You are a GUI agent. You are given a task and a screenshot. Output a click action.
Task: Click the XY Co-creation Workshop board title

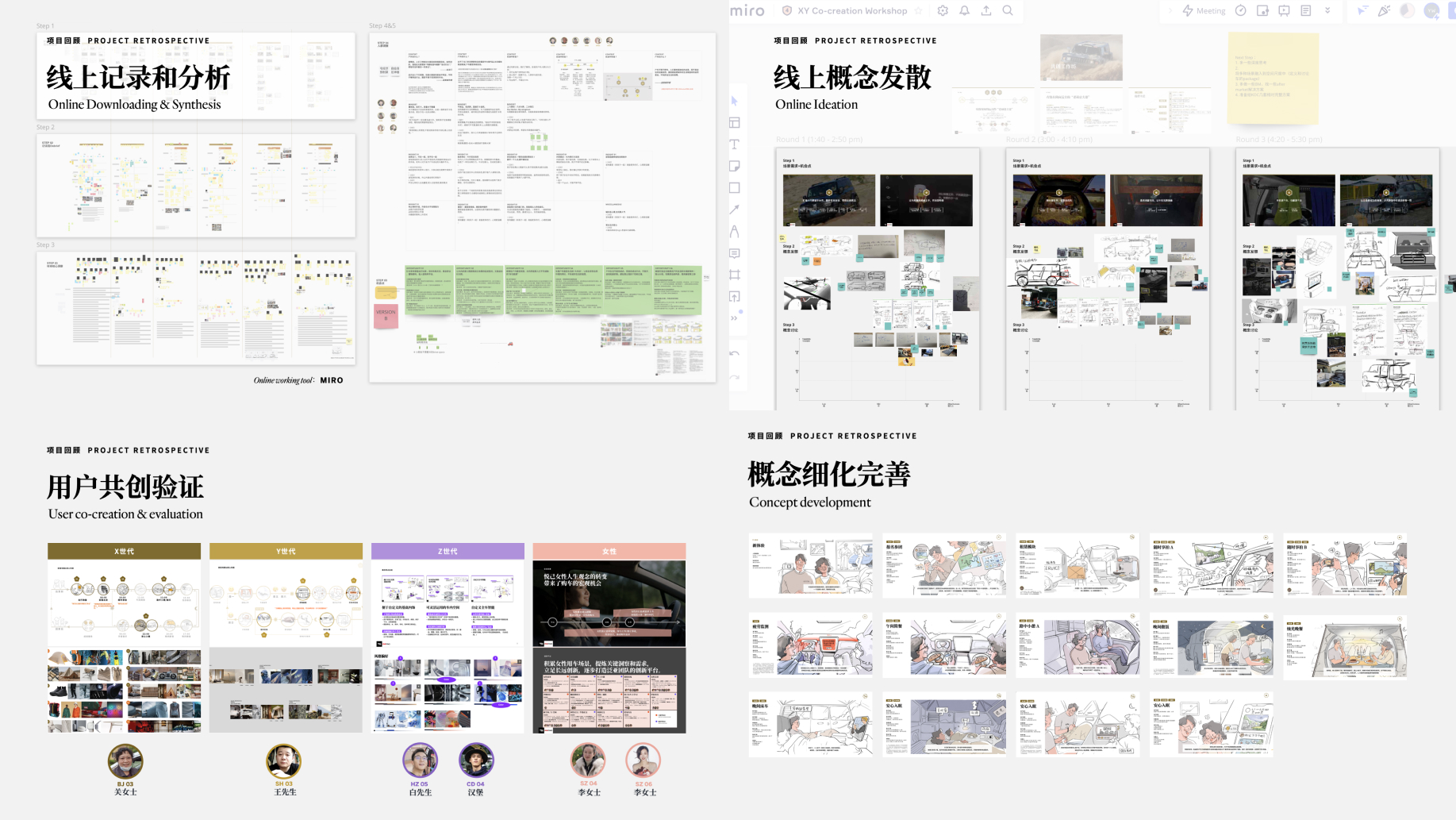[x=852, y=11]
